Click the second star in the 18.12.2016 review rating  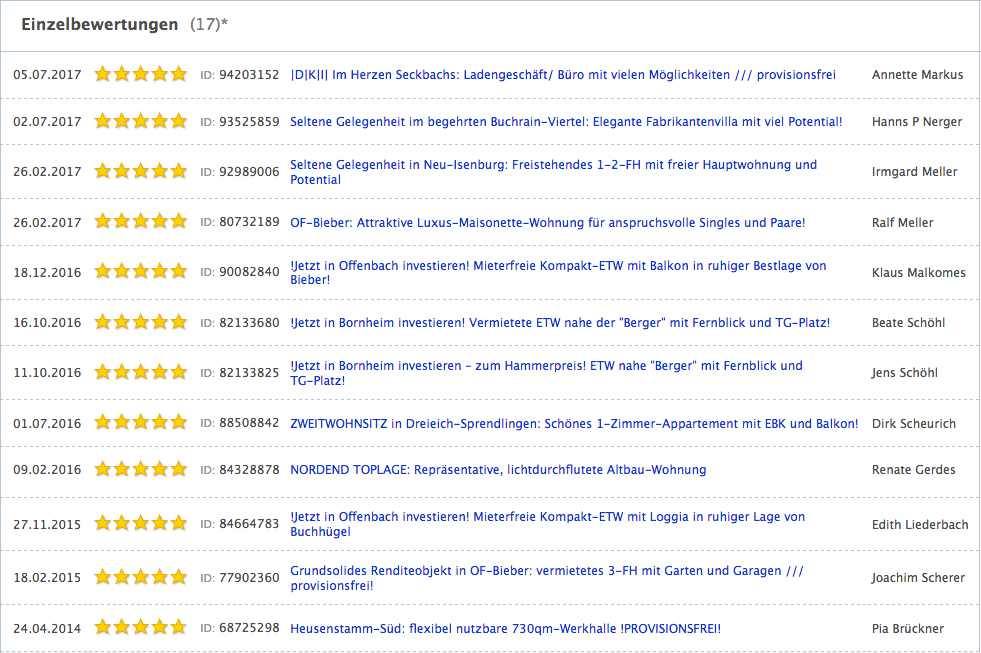(x=121, y=270)
